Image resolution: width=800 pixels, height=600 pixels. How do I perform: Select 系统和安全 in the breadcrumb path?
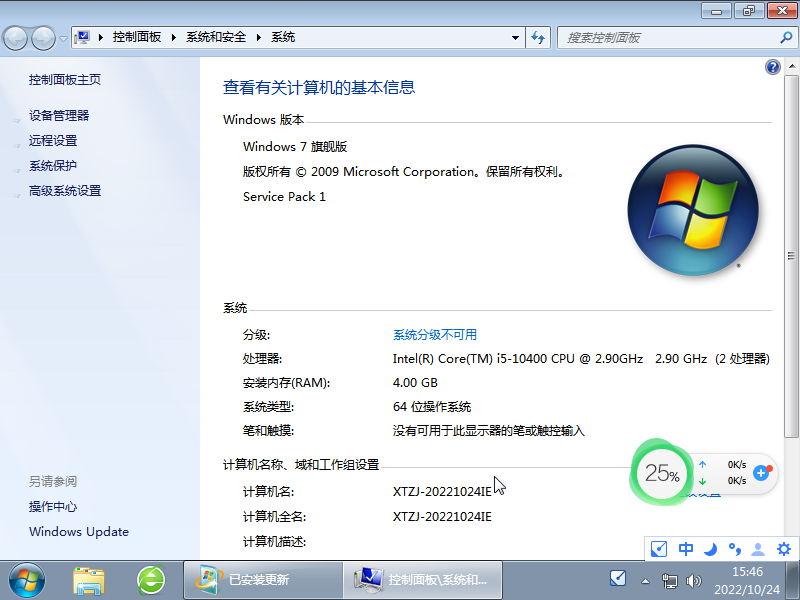click(216, 37)
